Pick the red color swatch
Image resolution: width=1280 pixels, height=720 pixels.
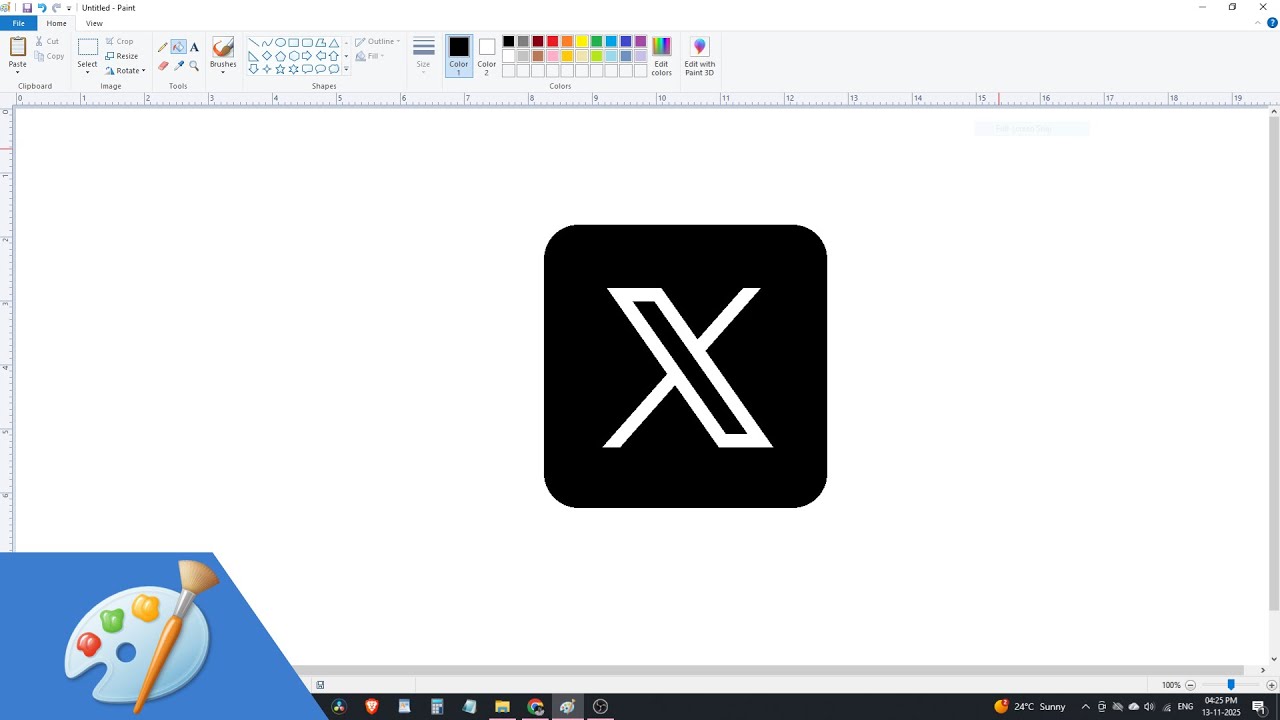coord(552,41)
